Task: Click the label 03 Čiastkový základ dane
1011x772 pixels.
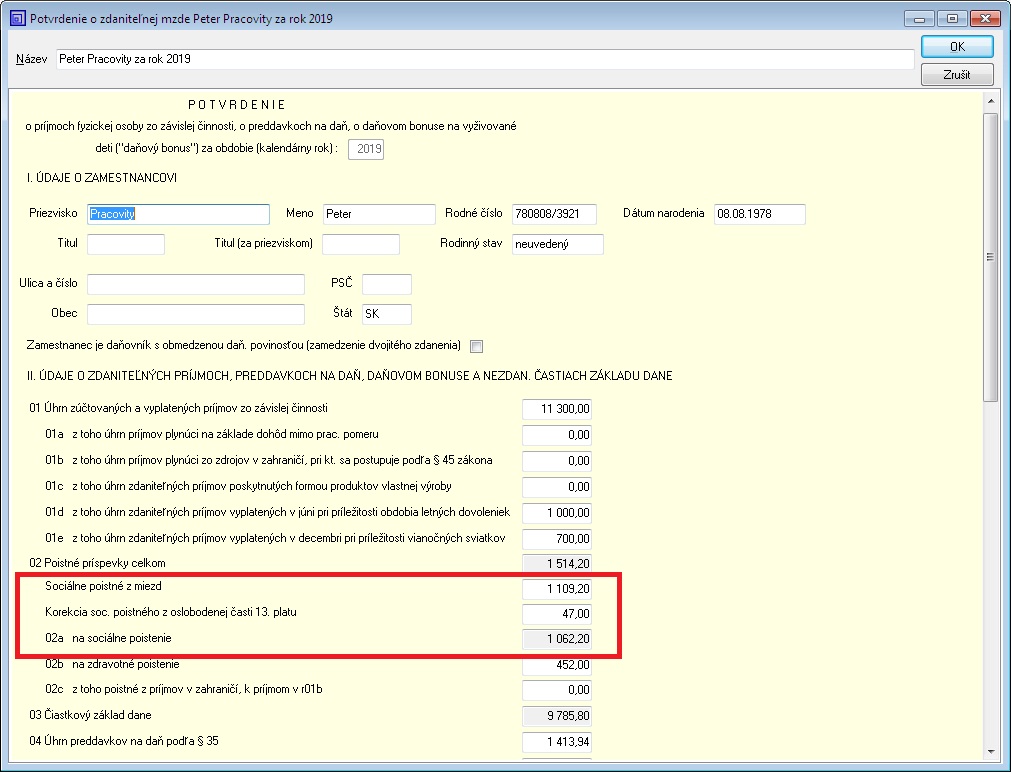Action: tap(90, 715)
